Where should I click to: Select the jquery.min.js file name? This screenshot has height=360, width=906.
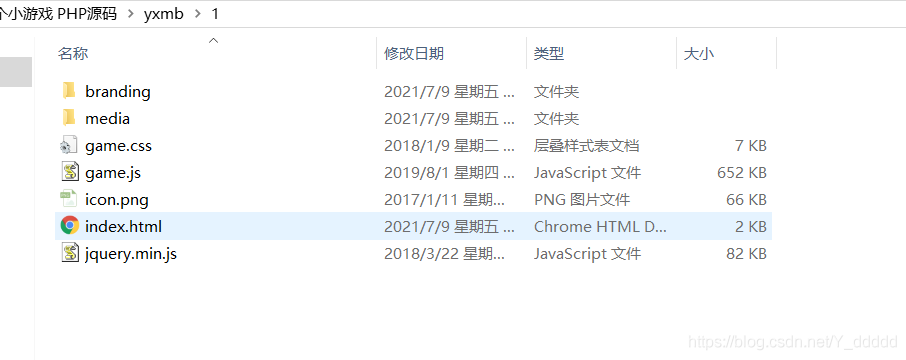click(131, 254)
